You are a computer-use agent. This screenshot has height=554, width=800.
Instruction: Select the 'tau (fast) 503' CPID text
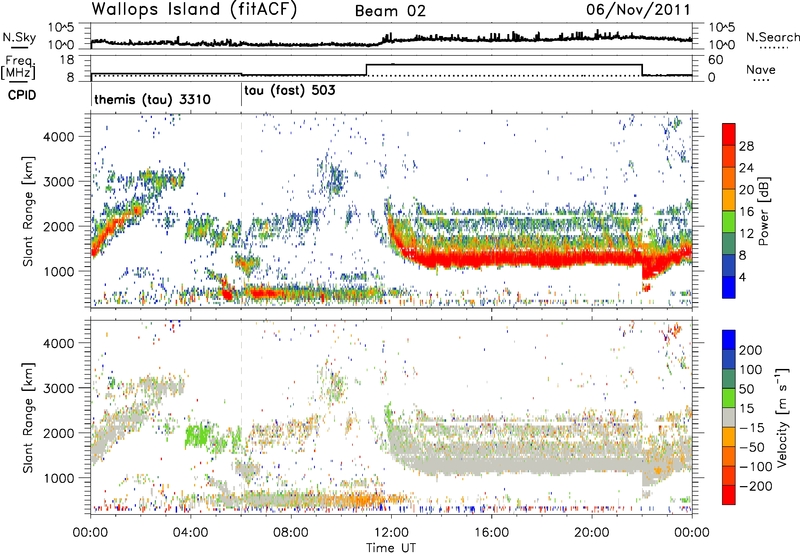pyautogui.click(x=290, y=91)
